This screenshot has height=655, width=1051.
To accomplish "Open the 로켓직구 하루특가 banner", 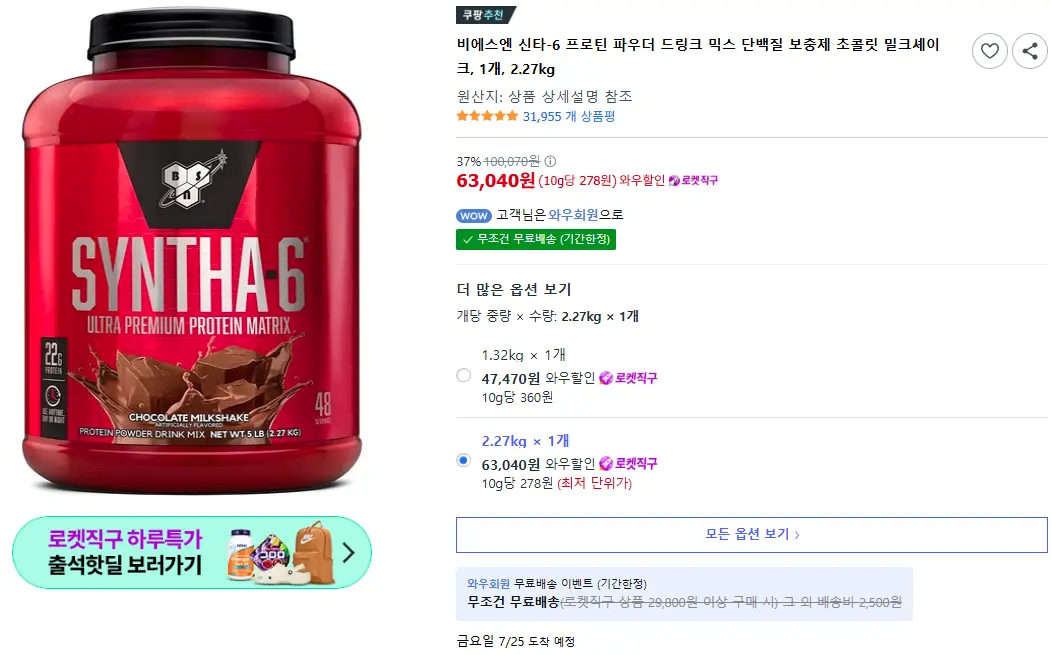I will [x=192, y=552].
